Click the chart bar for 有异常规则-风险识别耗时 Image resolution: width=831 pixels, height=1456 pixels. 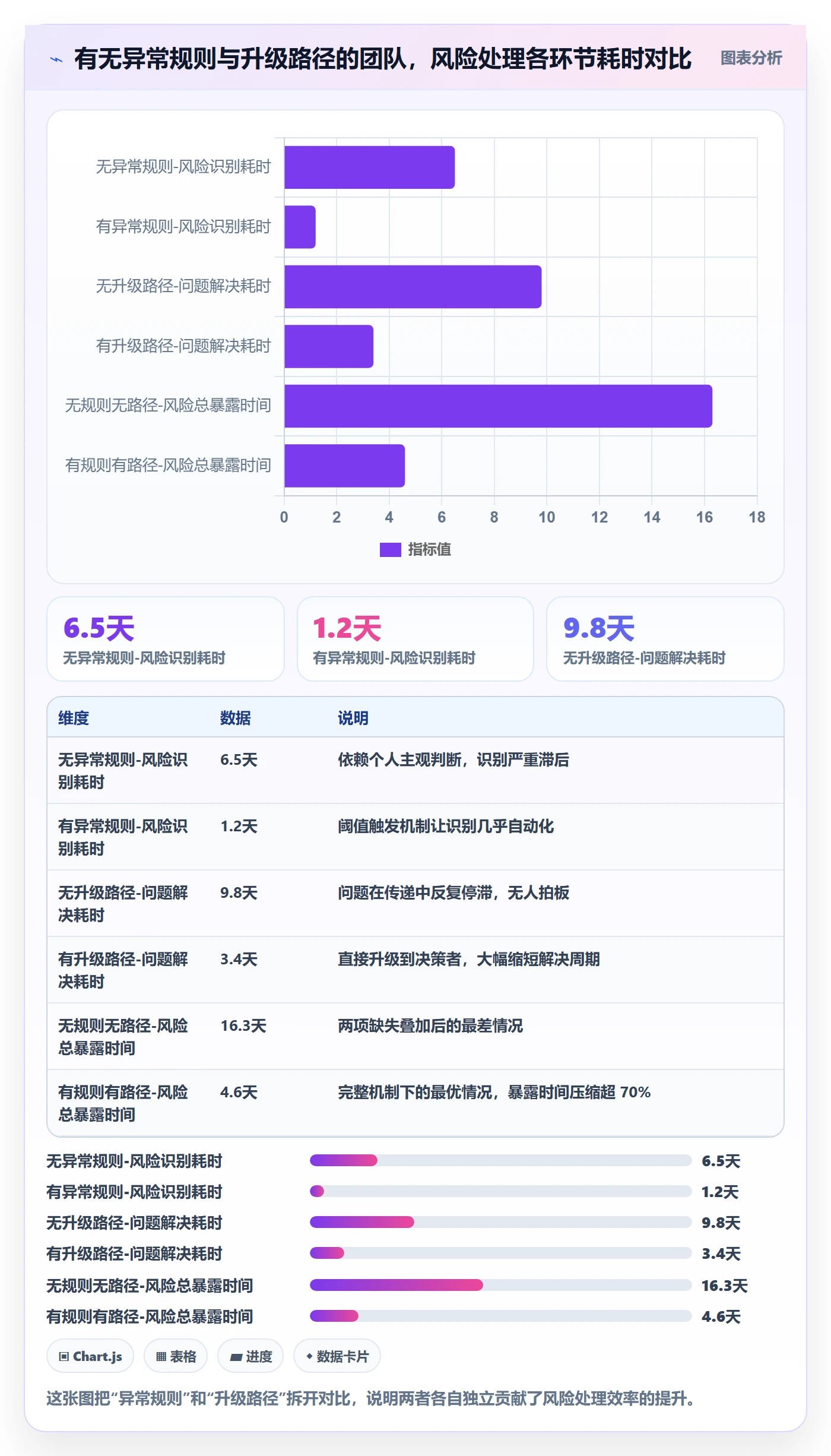[300, 227]
